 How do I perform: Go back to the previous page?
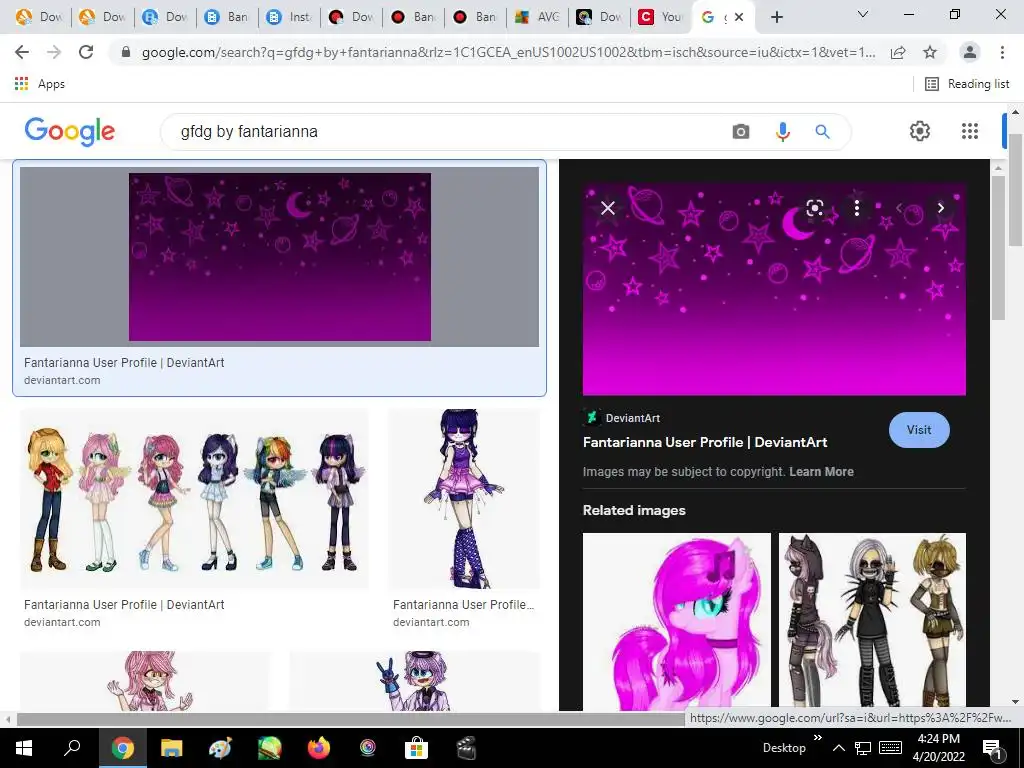point(22,52)
